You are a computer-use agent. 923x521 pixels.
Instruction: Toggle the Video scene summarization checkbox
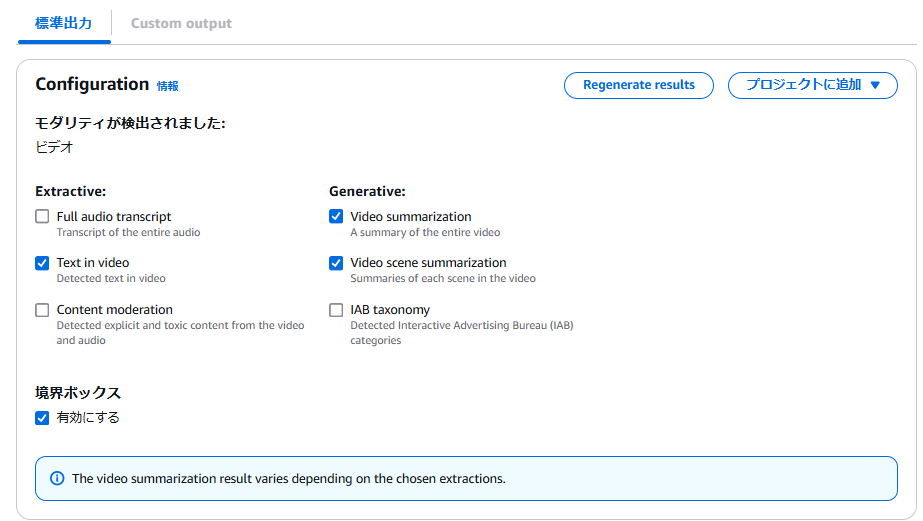click(336, 263)
